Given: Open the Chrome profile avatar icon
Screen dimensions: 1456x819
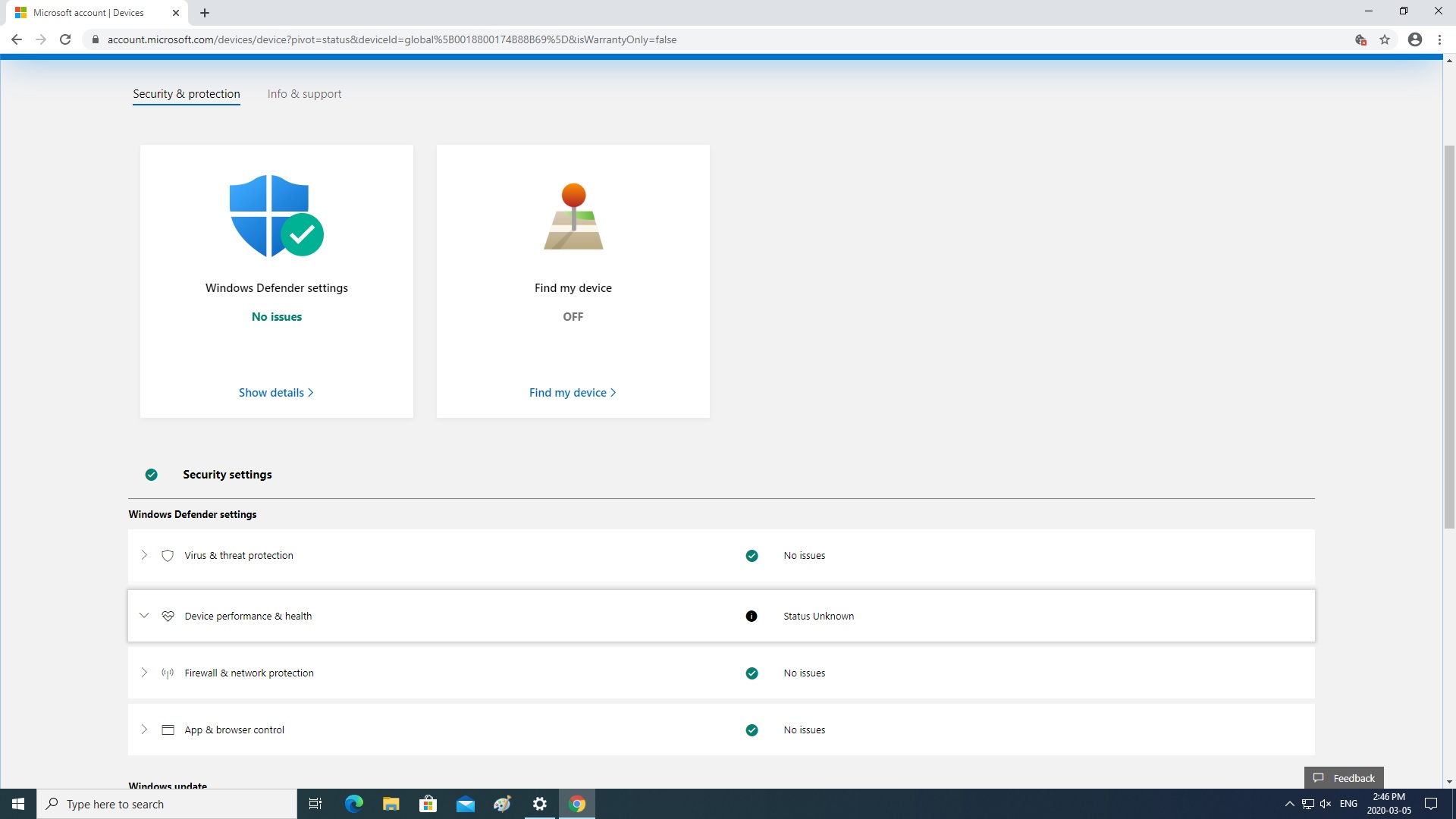Looking at the screenshot, I should pyautogui.click(x=1415, y=39).
